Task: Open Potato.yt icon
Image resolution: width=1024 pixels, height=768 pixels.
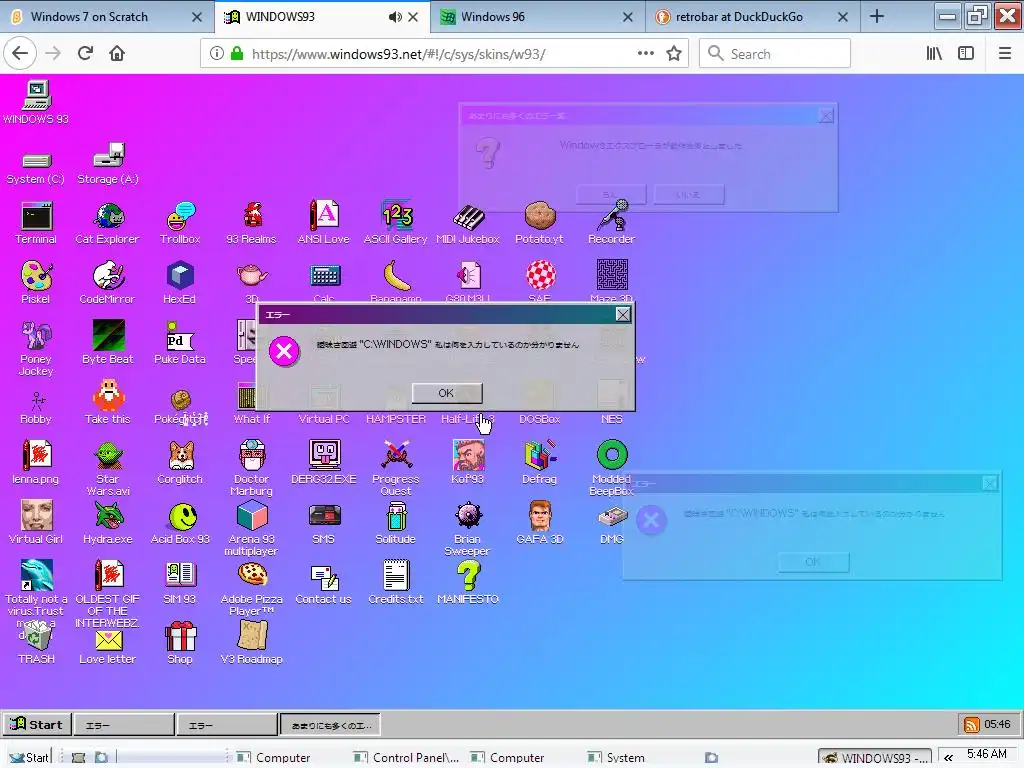Action: pyautogui.click(x=539, y=223)
